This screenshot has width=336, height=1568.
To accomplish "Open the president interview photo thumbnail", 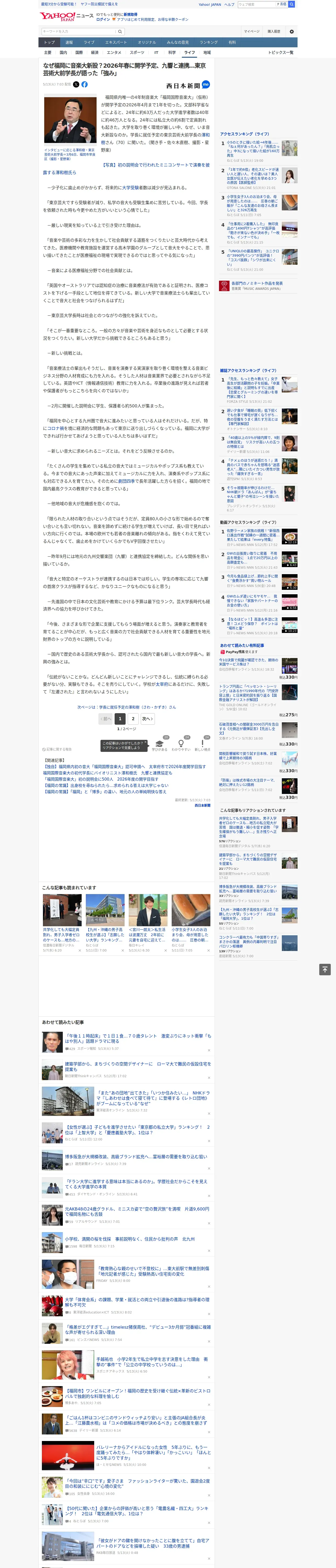I will (70, 120).
